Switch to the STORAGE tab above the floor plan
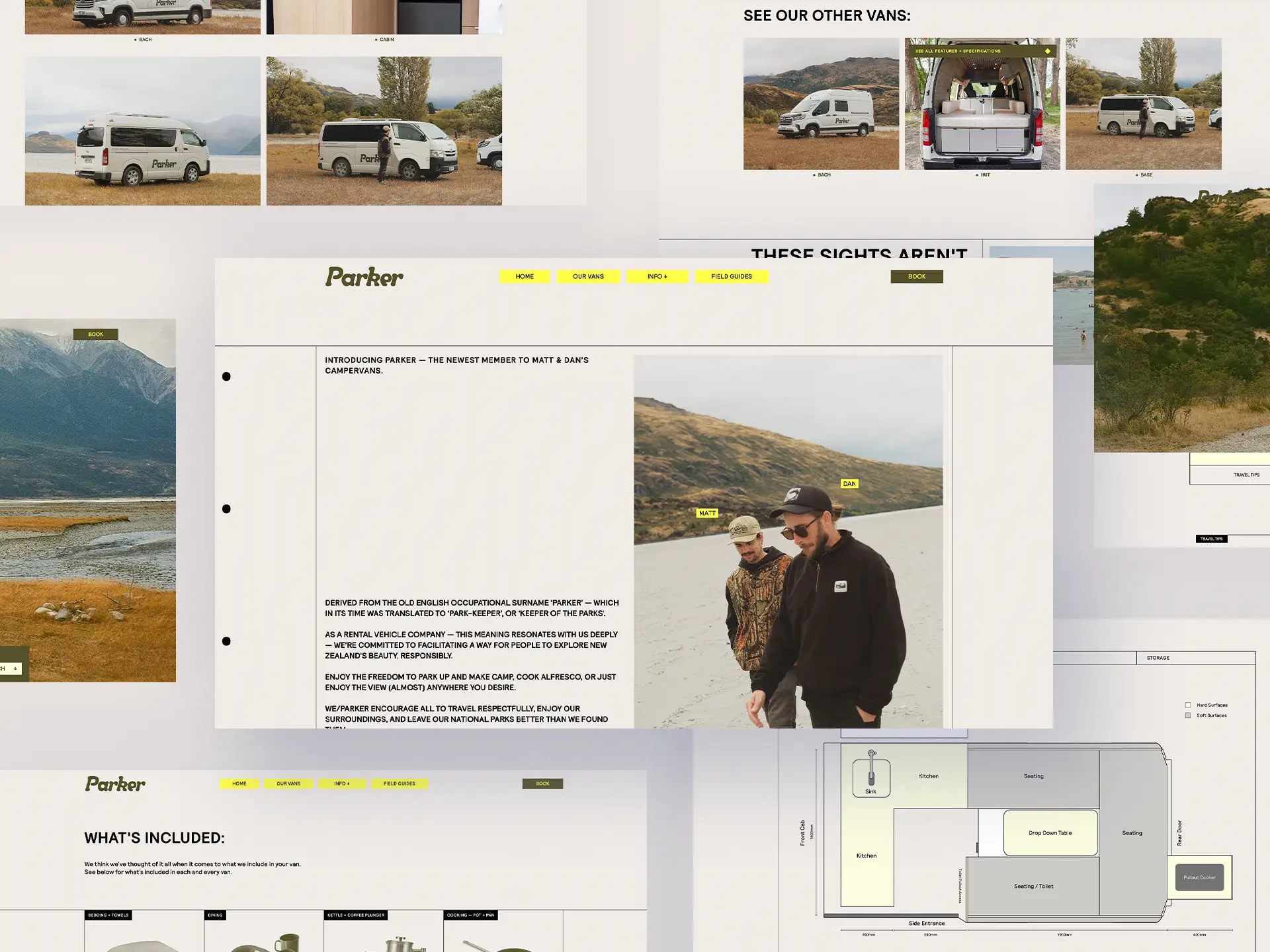Viewport: 1270px width, 952px height. 1196,658
